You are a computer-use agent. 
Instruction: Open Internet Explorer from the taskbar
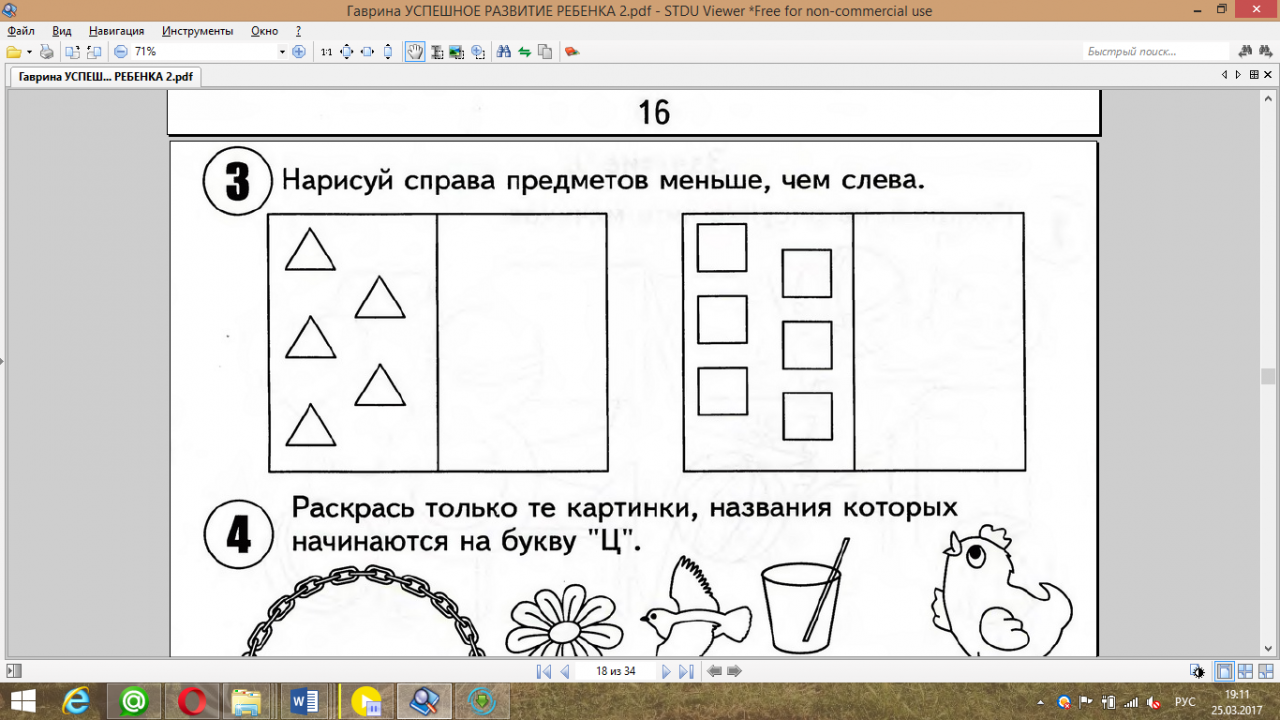(x=75, y=702)
